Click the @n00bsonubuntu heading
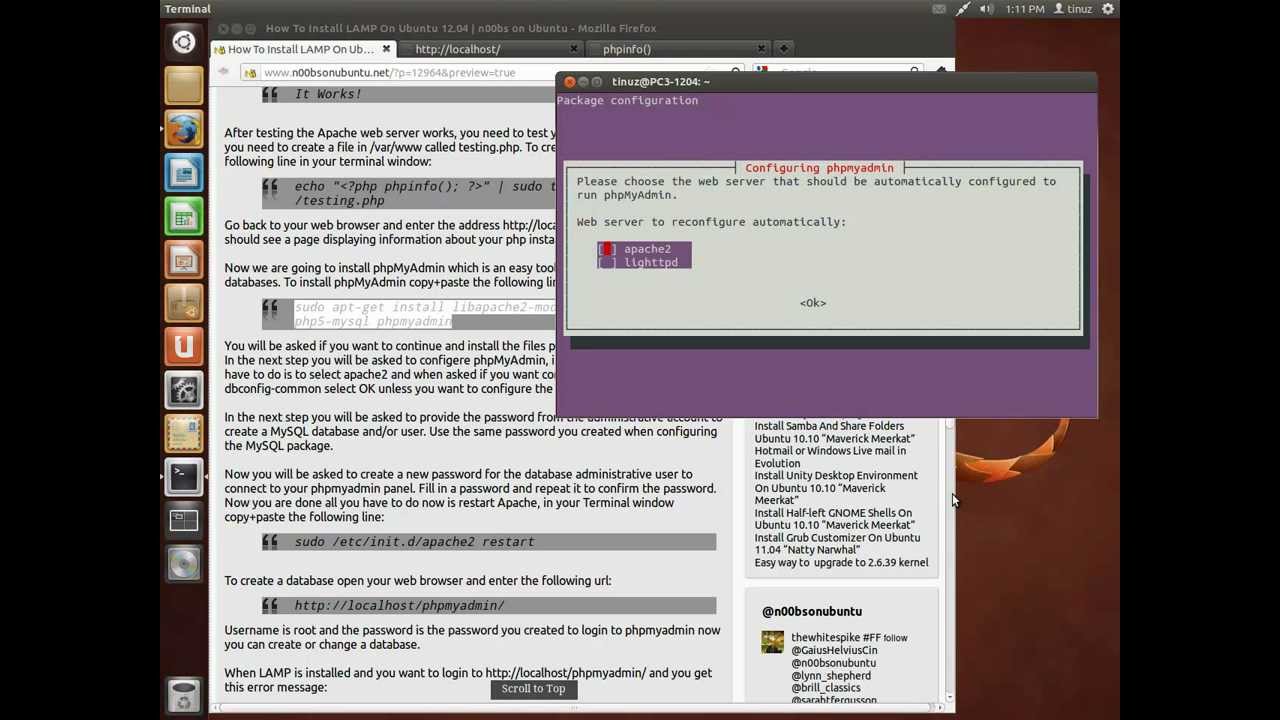 (811, 611)
